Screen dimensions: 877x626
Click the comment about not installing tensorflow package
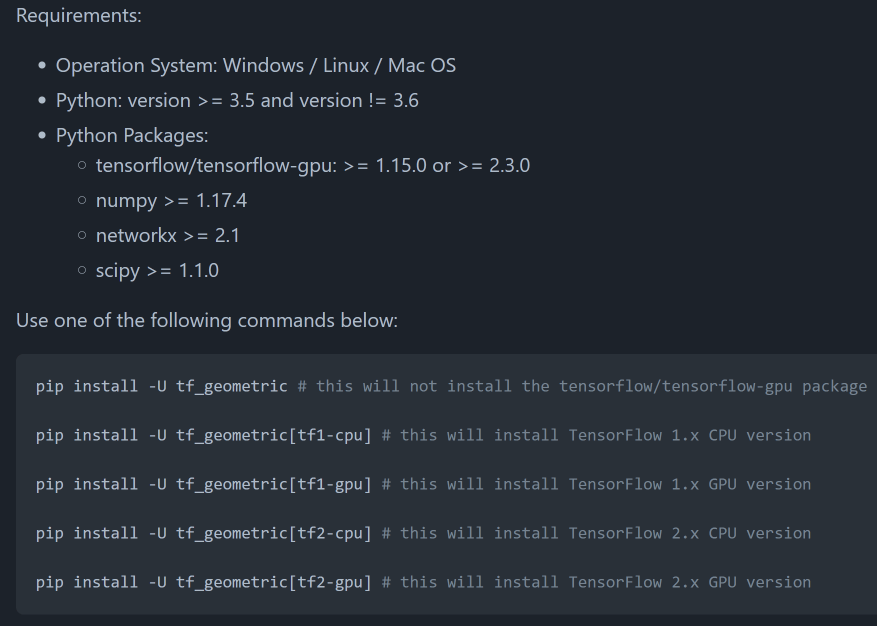583,386
